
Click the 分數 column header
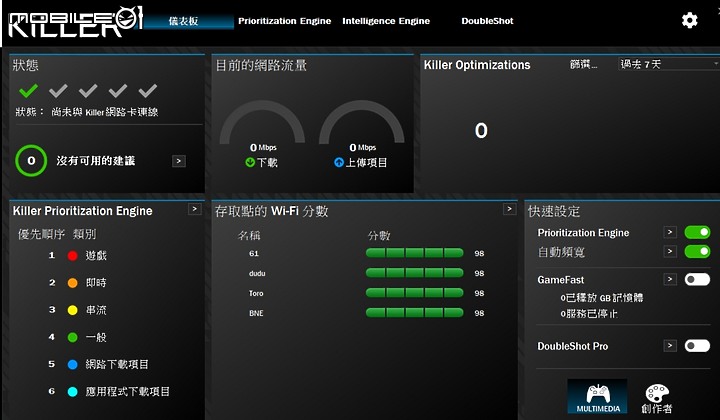pyautogui.click(x=379, y=235)
